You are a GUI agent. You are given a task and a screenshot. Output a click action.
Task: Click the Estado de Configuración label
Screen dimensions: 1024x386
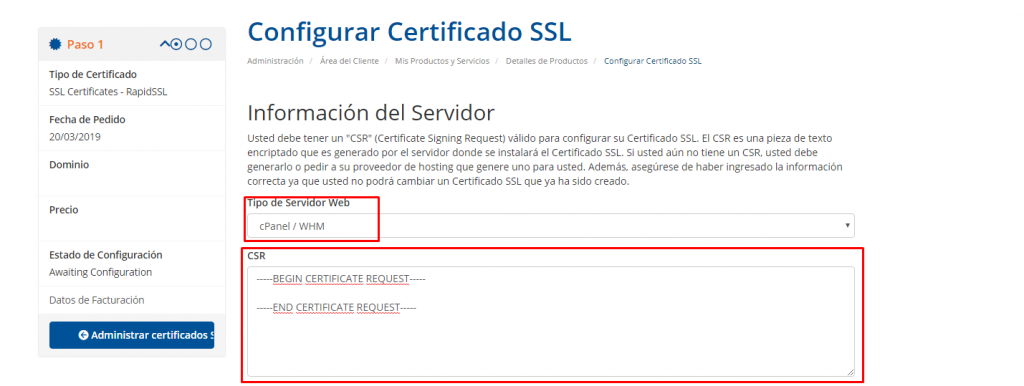click(x=106, y=255)
